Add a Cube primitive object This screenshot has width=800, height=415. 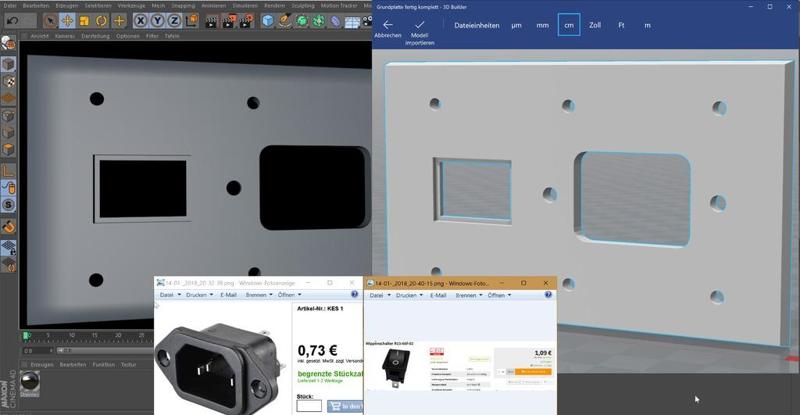pos(268,21)
